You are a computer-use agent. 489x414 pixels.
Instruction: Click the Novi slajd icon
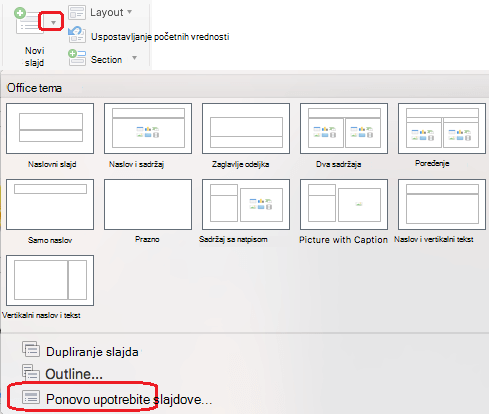pos(27,21)
